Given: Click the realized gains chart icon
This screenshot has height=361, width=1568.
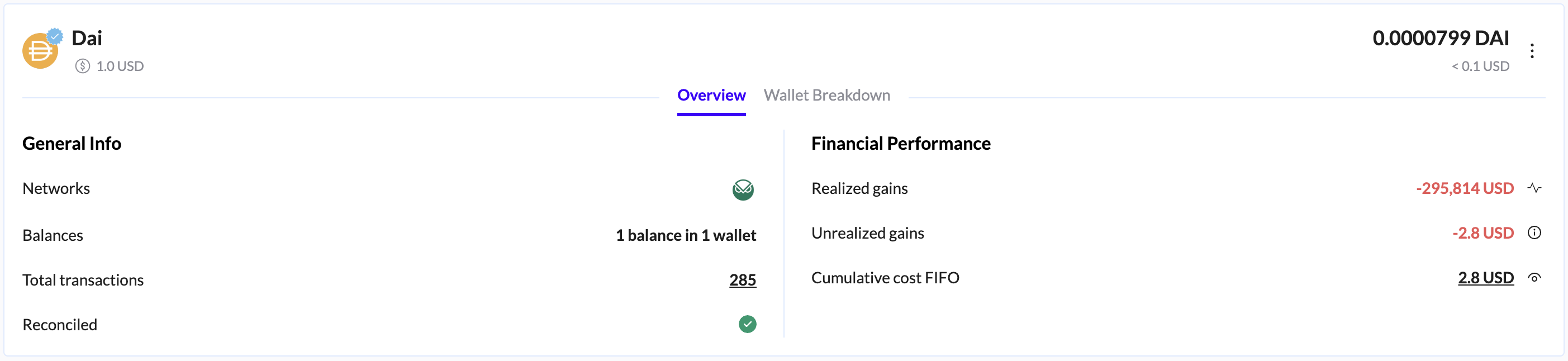Looking at the screenshot, I should point(1534,188).
